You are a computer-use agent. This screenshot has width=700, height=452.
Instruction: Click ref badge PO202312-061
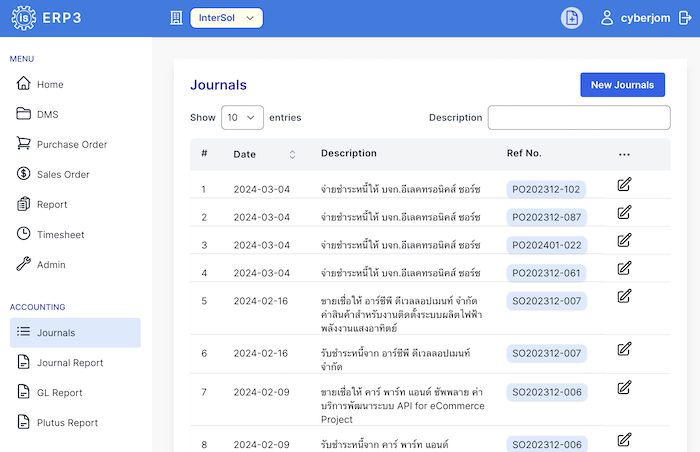(x=546, y=273)
